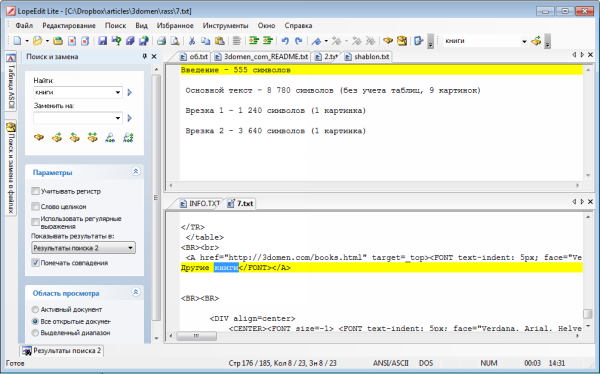Collapse the Параметры section chevron
This screenshot has width=600, height=374.
click(x=135, y=171)
